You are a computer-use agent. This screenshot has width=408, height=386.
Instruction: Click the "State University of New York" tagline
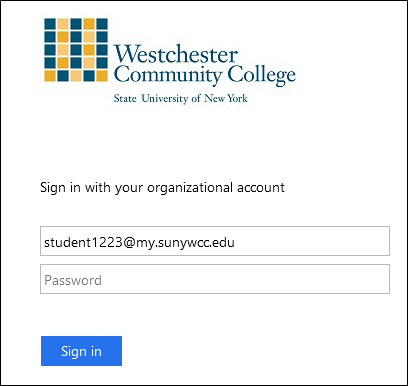pyautogui.click(x=180, y=99)
